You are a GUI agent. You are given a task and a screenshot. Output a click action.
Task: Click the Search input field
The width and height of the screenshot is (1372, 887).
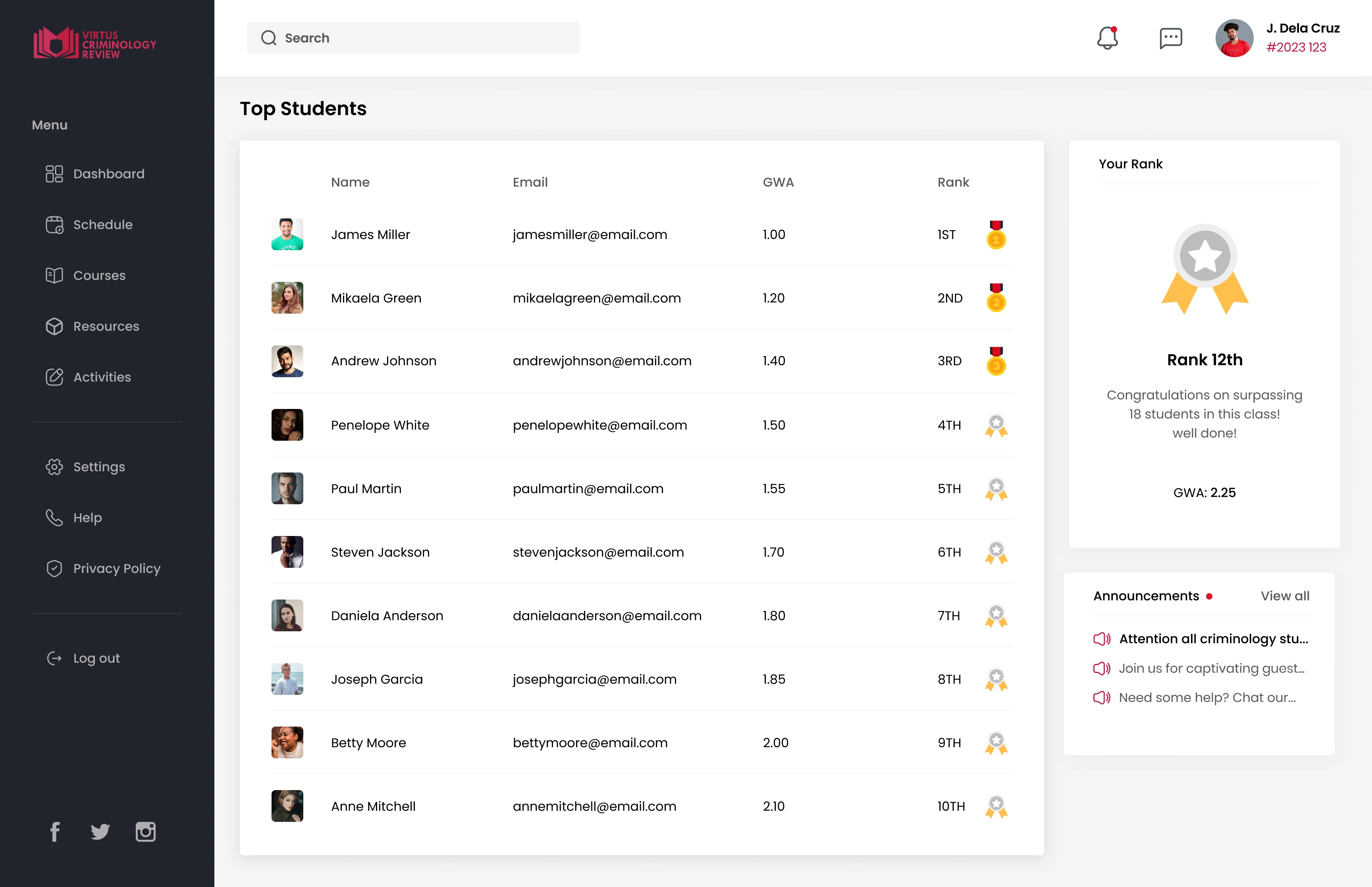click(413, 38)
